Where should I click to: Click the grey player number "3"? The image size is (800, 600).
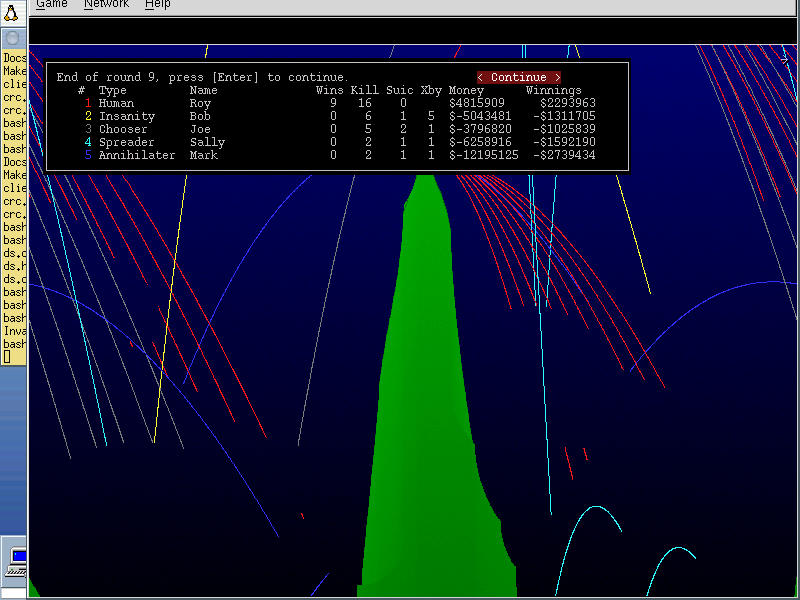(88, 129)
